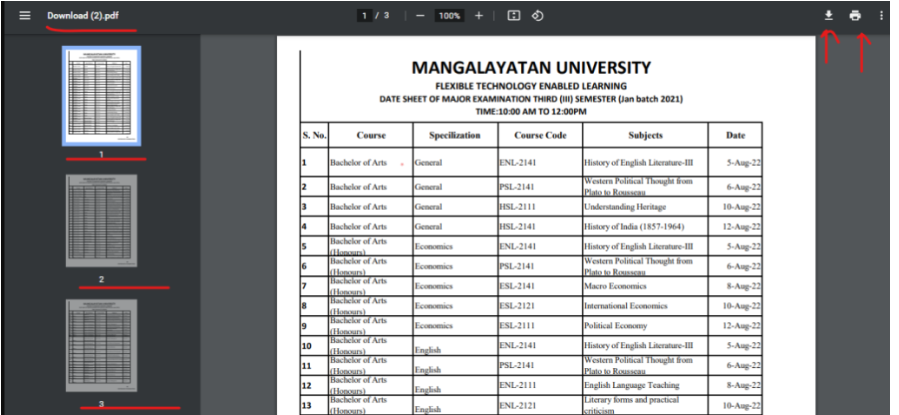Viewport: 899px width, 415px height.
Task: Click the Subjects column header
Action: (645, 135)
